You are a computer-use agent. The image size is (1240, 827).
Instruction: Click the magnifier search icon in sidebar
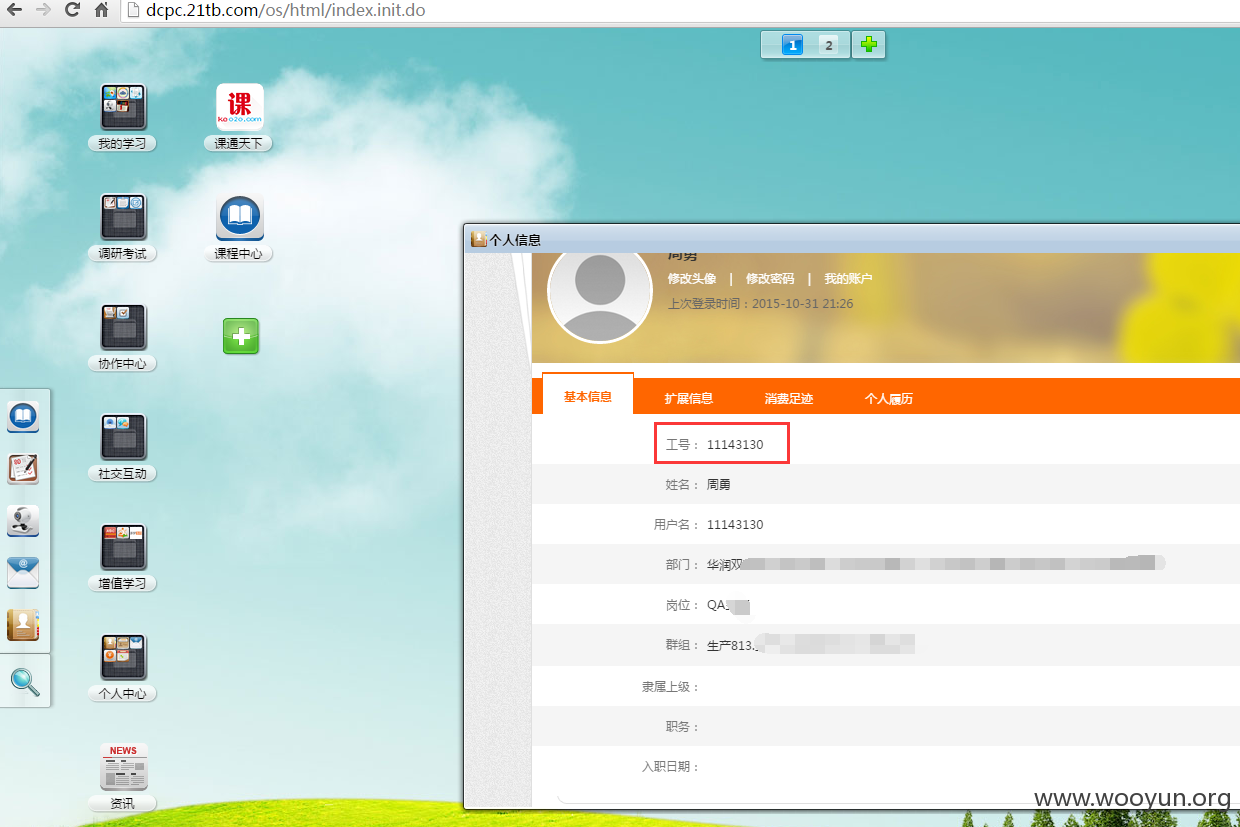tap(25, 682)
